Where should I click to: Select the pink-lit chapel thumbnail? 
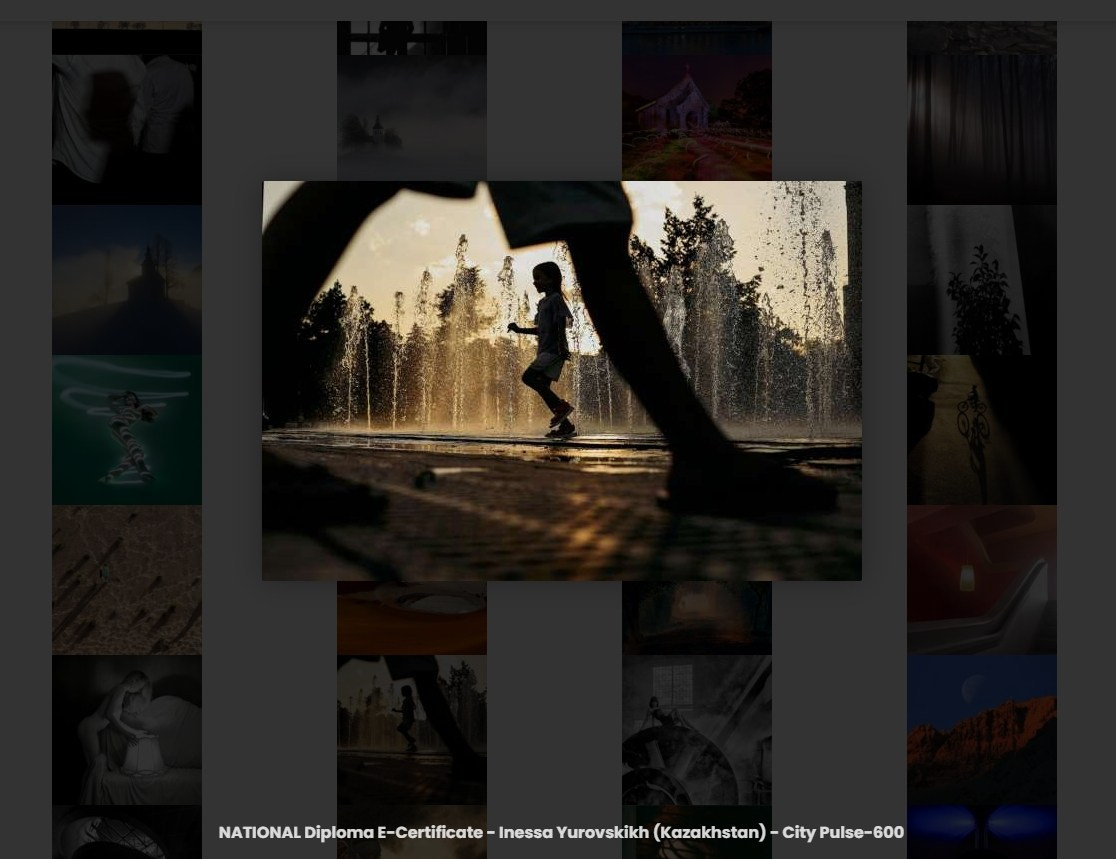pyautogui.click(x=697, y=100)
